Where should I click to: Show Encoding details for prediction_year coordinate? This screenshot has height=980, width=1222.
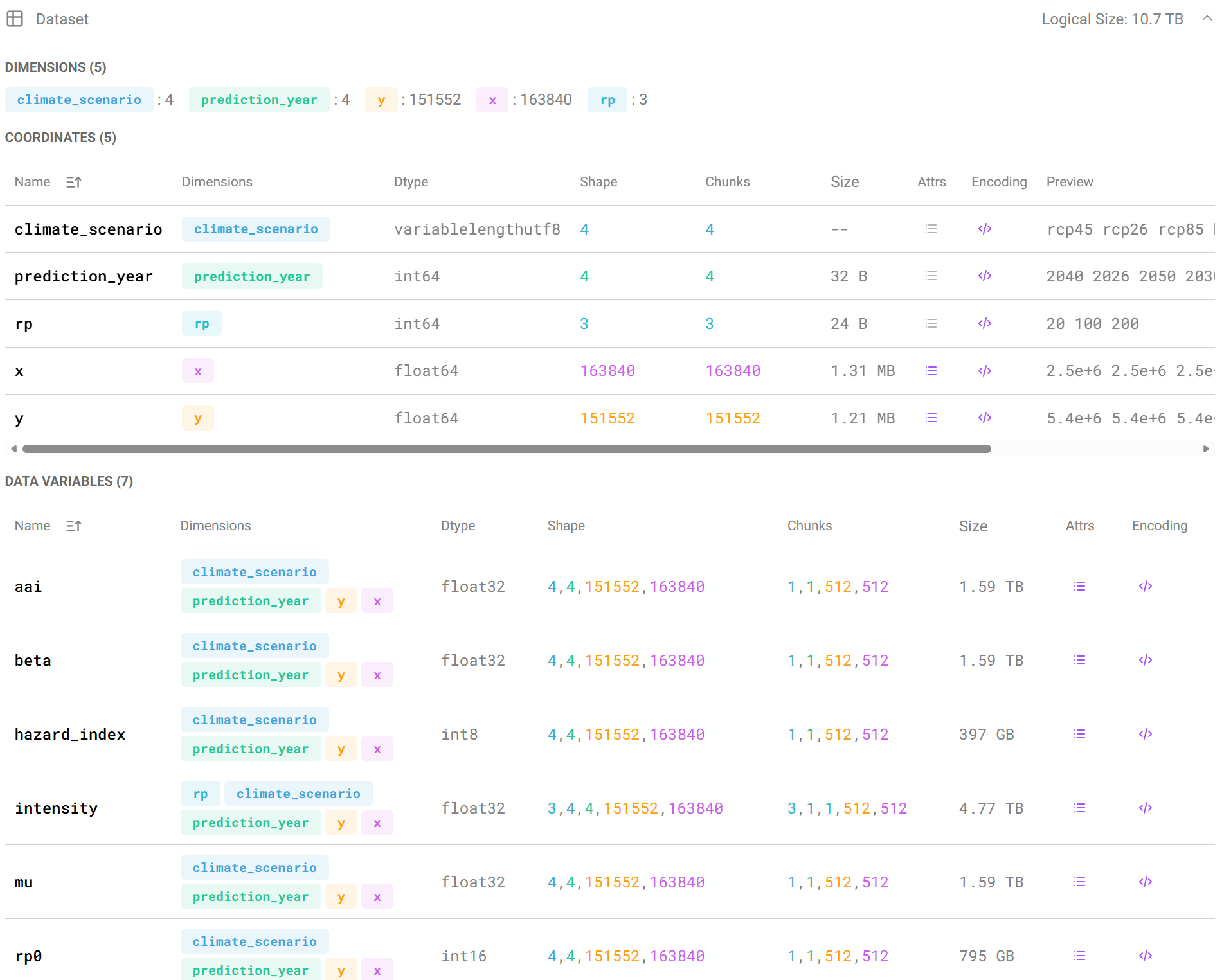point(984,276)
